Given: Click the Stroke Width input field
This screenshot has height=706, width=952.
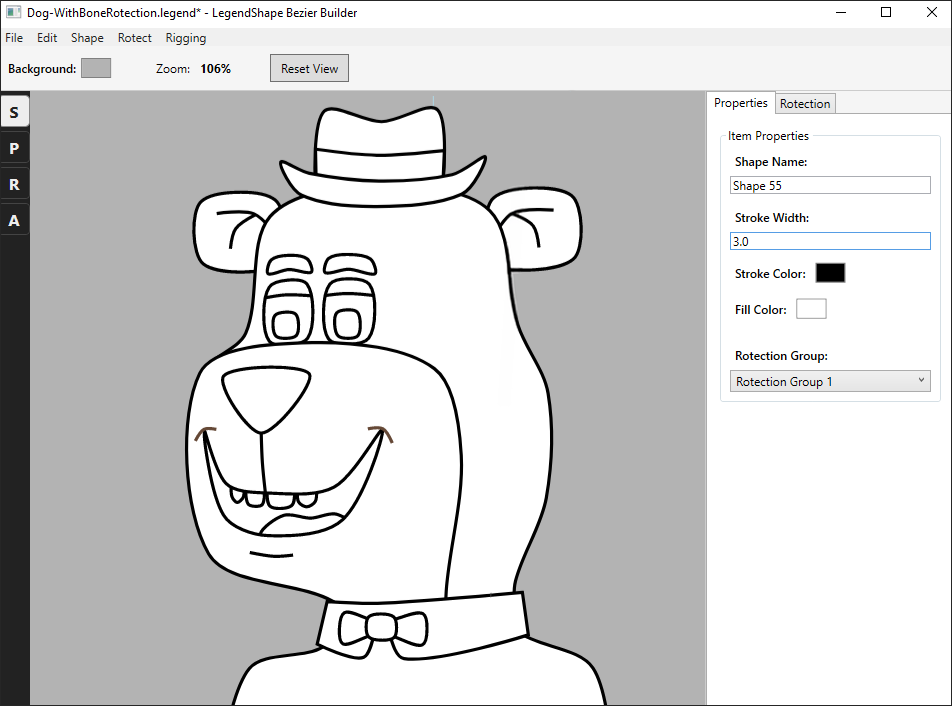Looking at the screenshot, I should pos(830,241).
